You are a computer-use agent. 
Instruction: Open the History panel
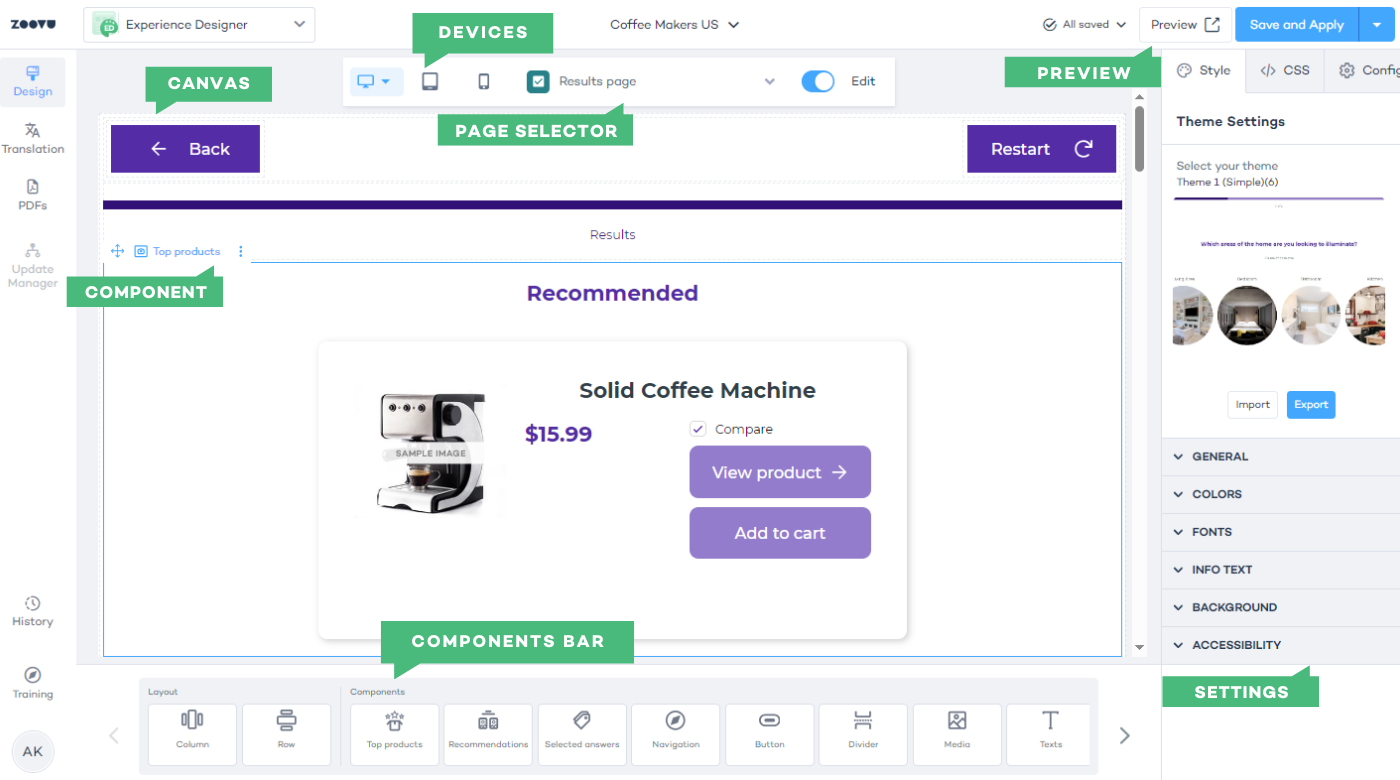[x=33, y=611]
